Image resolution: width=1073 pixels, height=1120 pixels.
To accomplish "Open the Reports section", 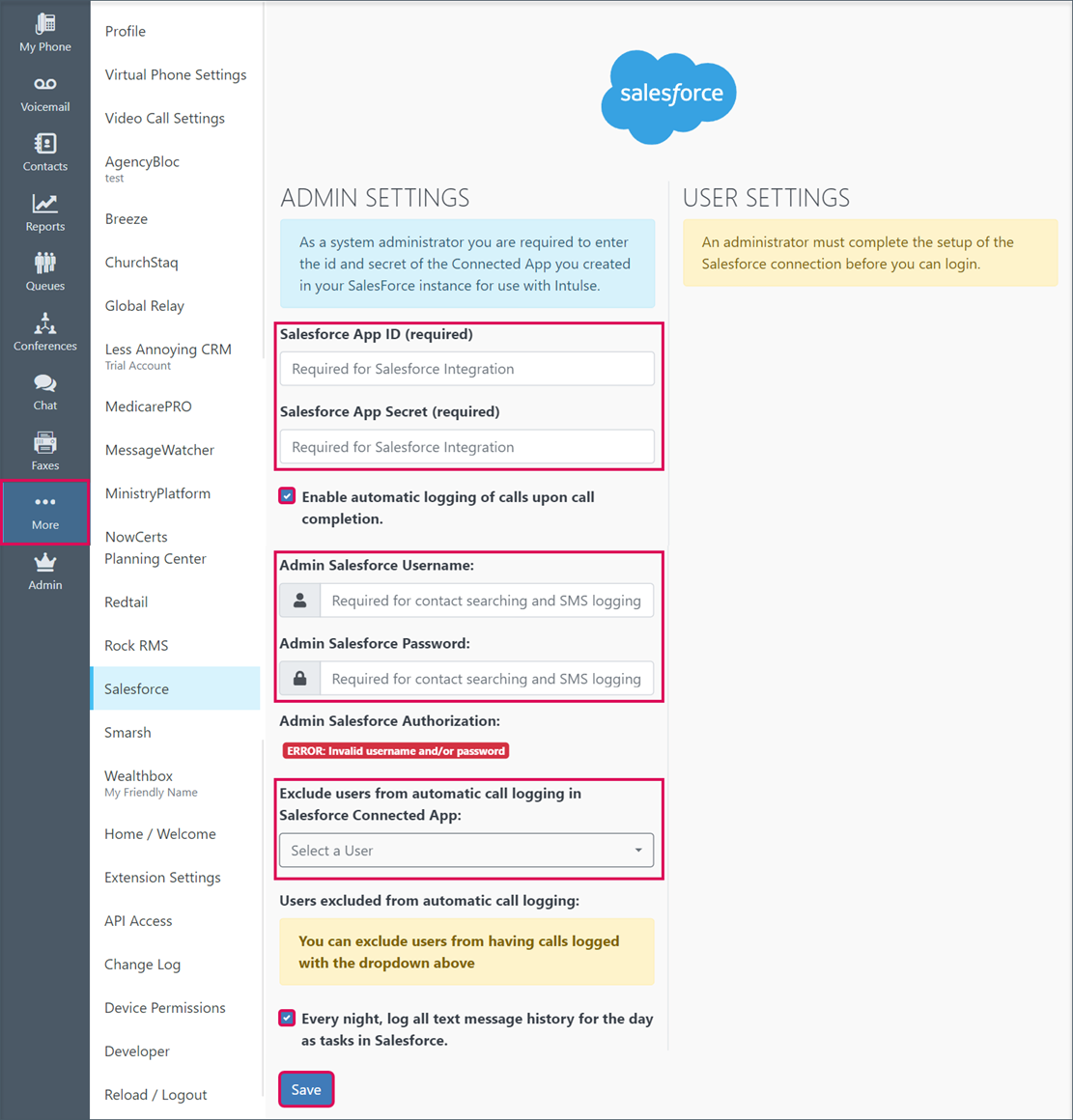I will coord(45,212).
